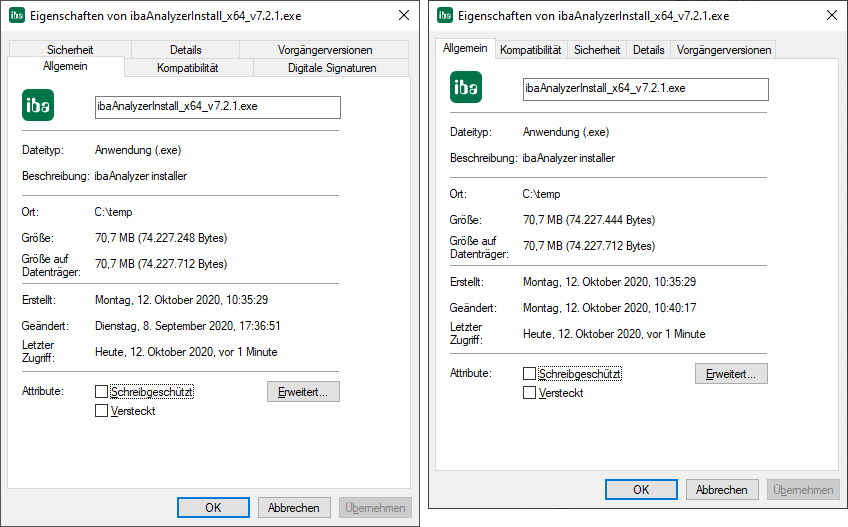Click Übernehmen in left dialog
The width and height of the screenshot is (848, 527).
(x=375, y=508)
